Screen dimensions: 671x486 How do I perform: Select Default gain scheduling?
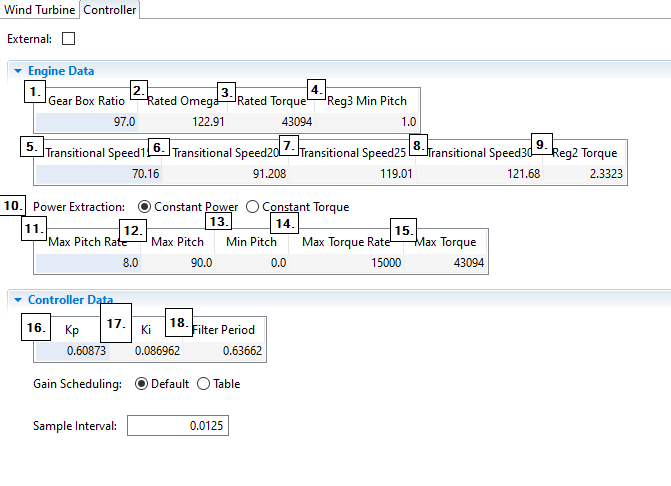[141, 384]
